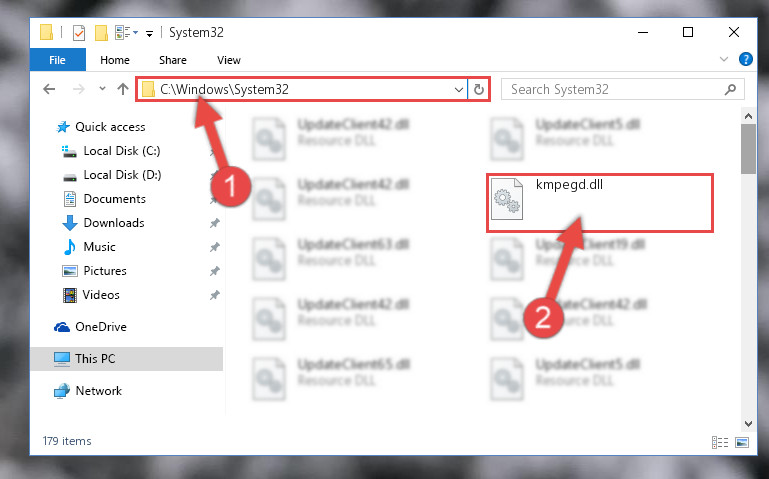This screenshot has height=479, width=769.
Task: Open the File menu
Action: coord(57,60)
